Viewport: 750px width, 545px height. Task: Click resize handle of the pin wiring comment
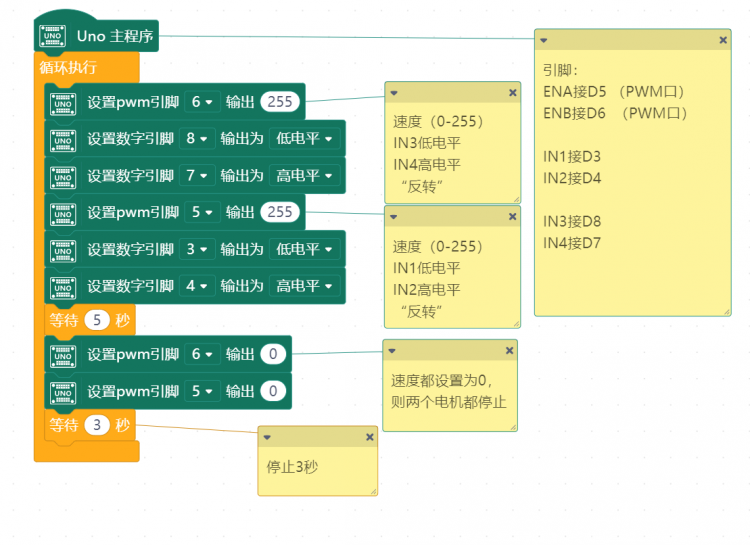726,312
